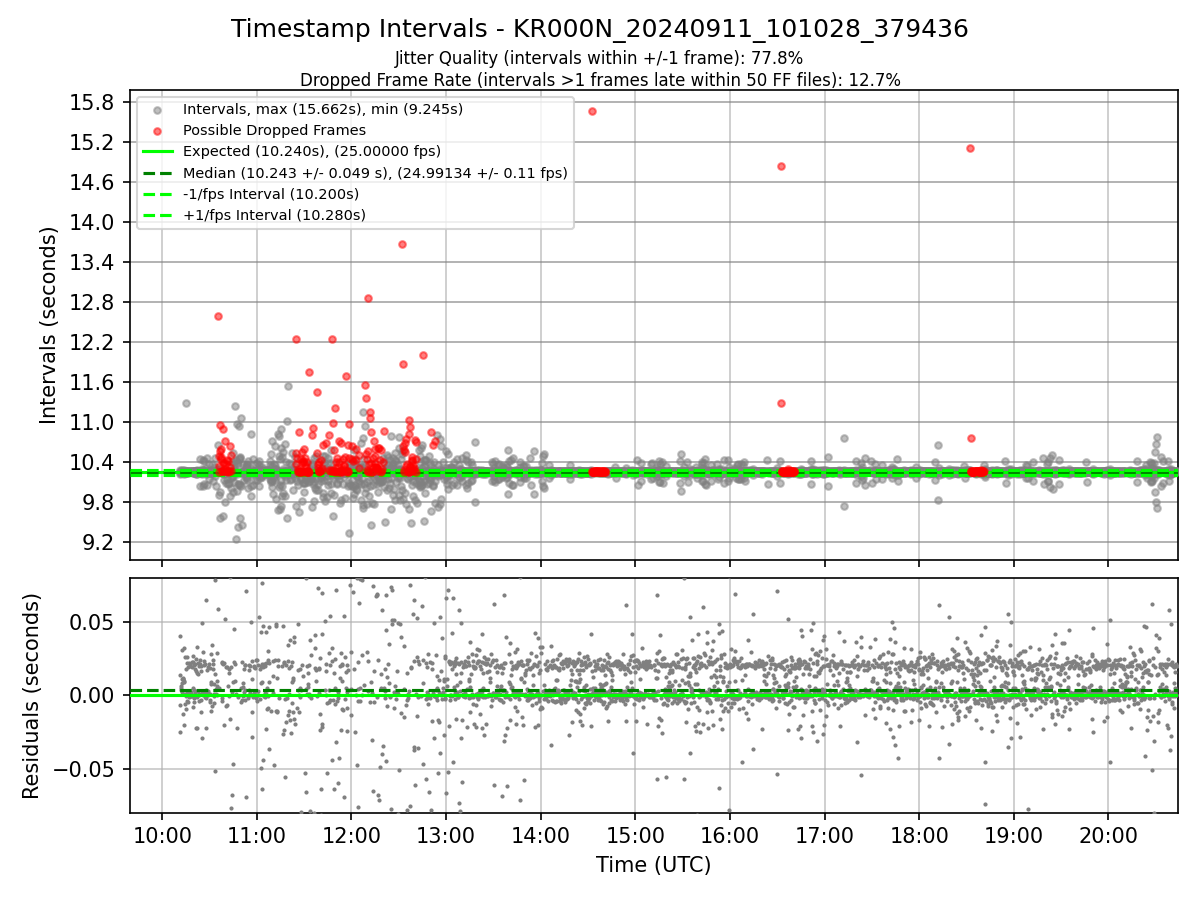Click the x-axis tick label '17:00'
Viewport: 1200px width, 900px height.
[824, 835]
